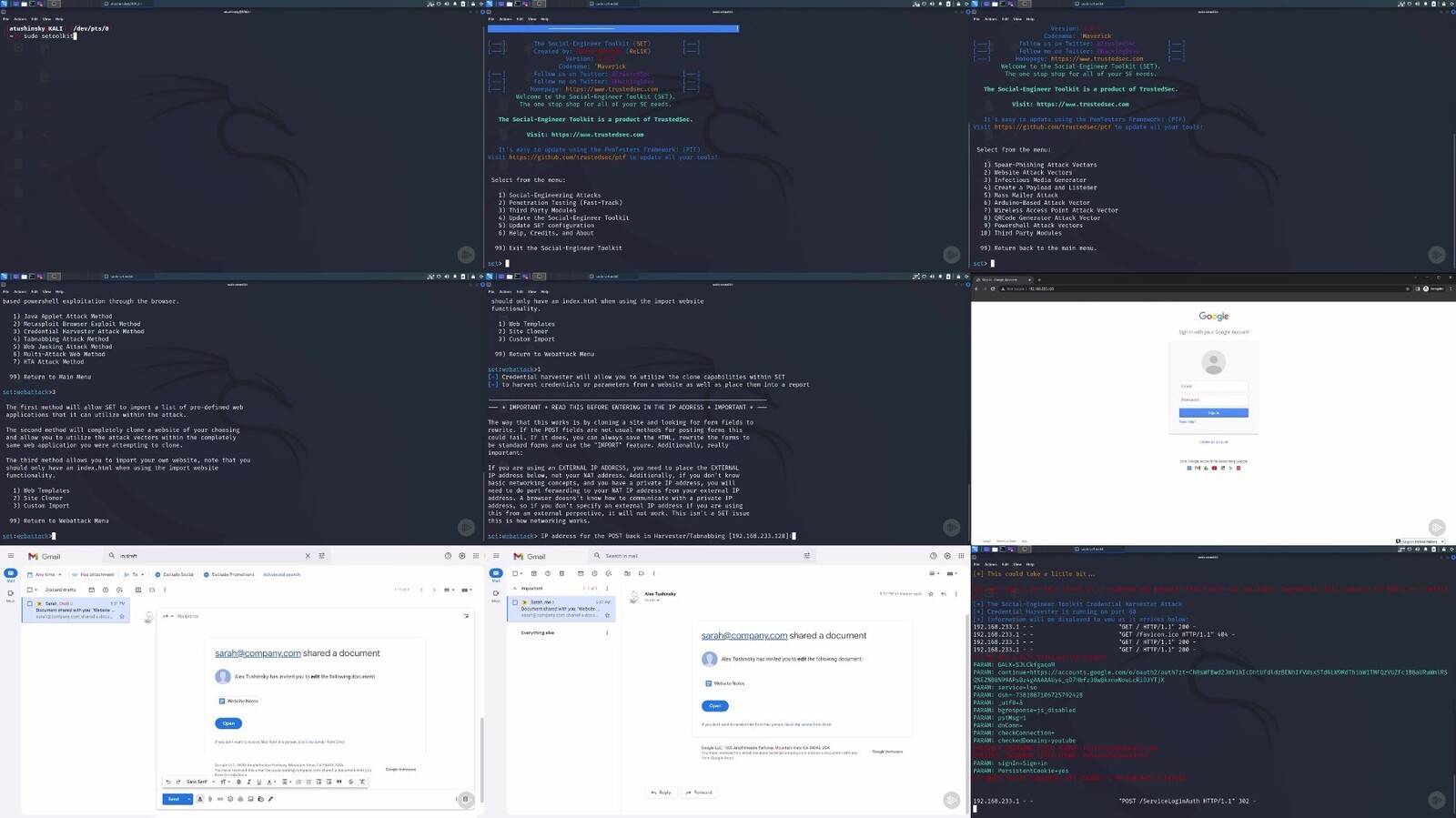Click the blue Sign in button

(x=1213, y=412)
